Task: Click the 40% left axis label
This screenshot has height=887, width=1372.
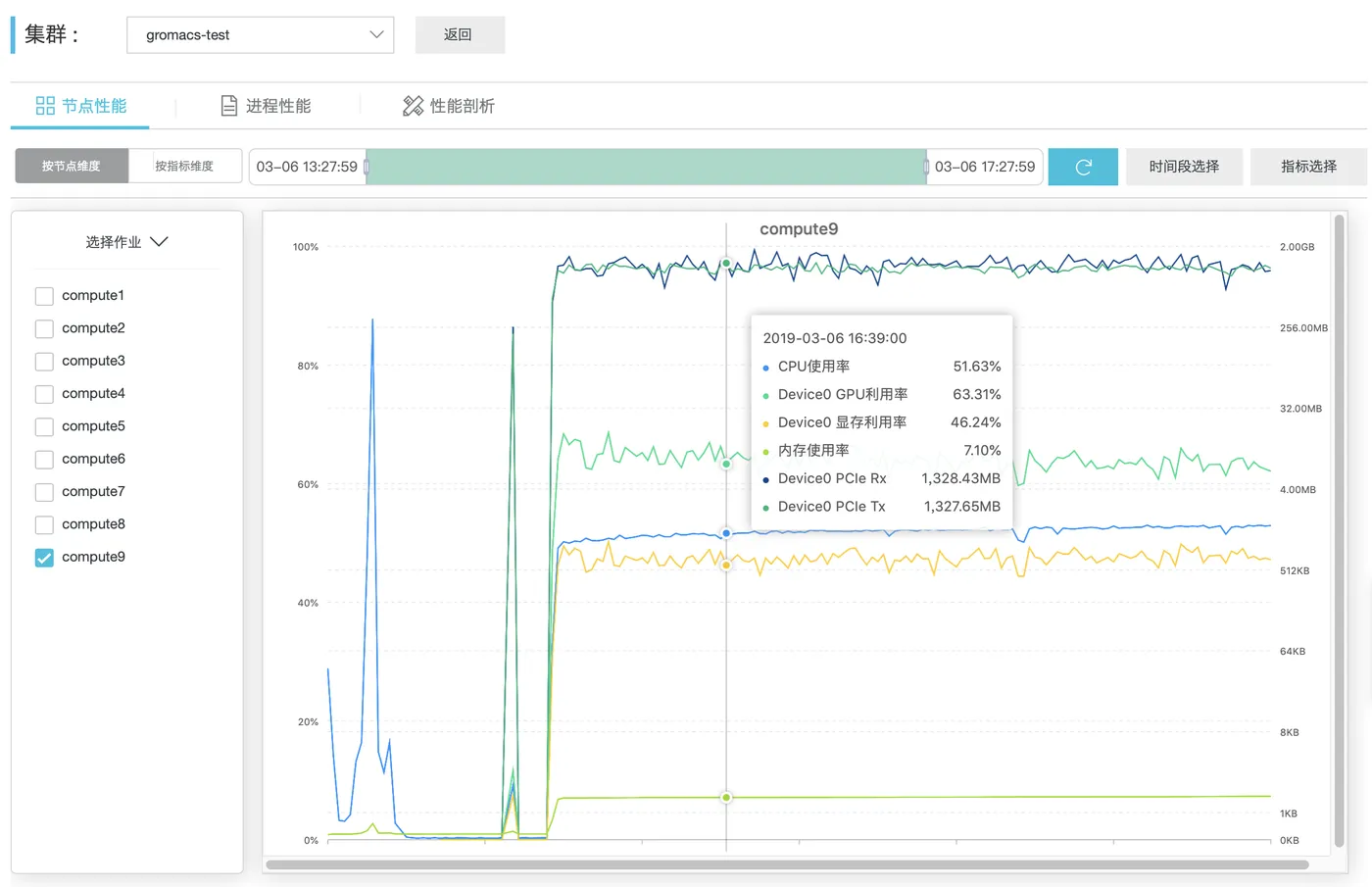Action: point(308,604)
